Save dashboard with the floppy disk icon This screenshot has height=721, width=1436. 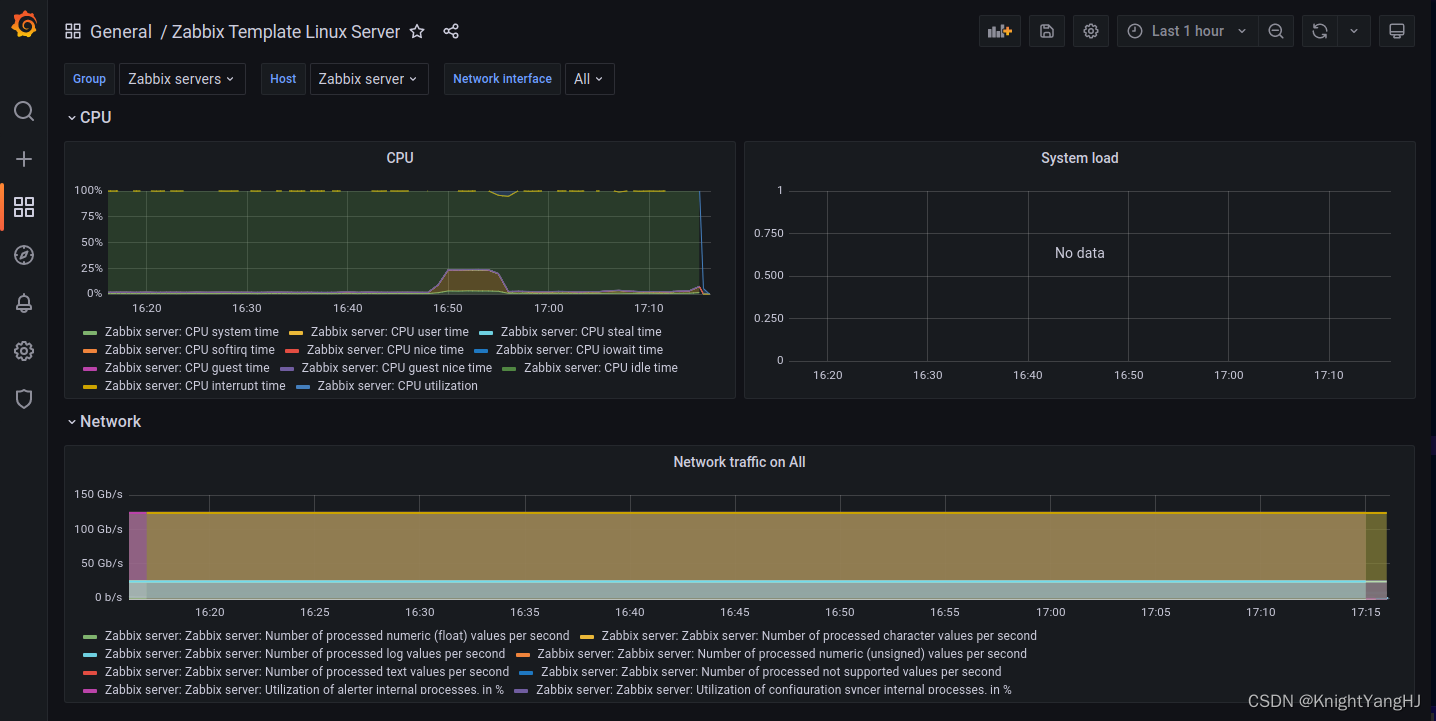[1047, 31]
